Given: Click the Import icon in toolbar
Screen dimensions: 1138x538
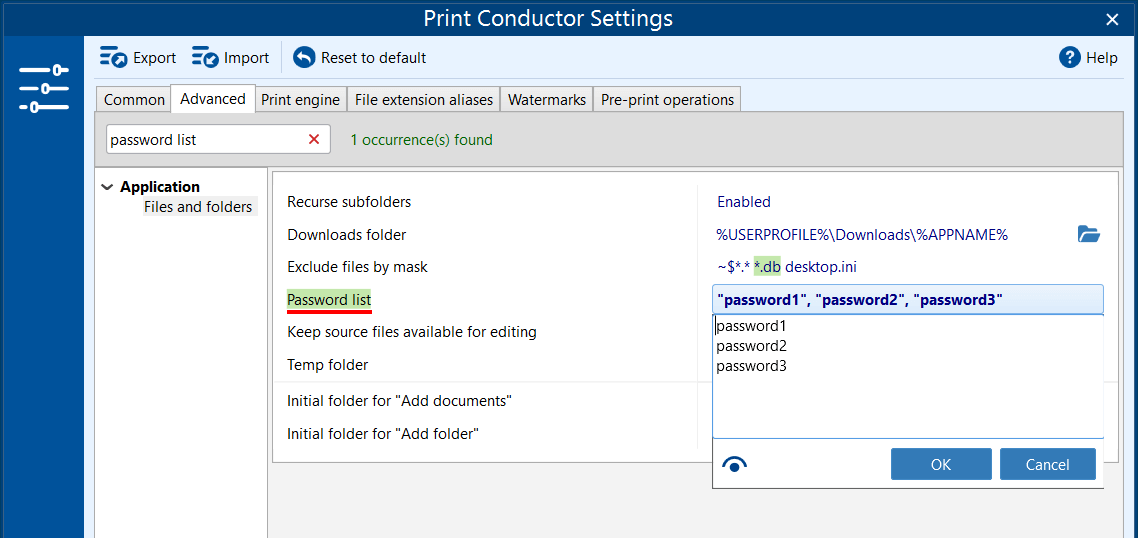Looking at the screenshot, I should [205, 58].
